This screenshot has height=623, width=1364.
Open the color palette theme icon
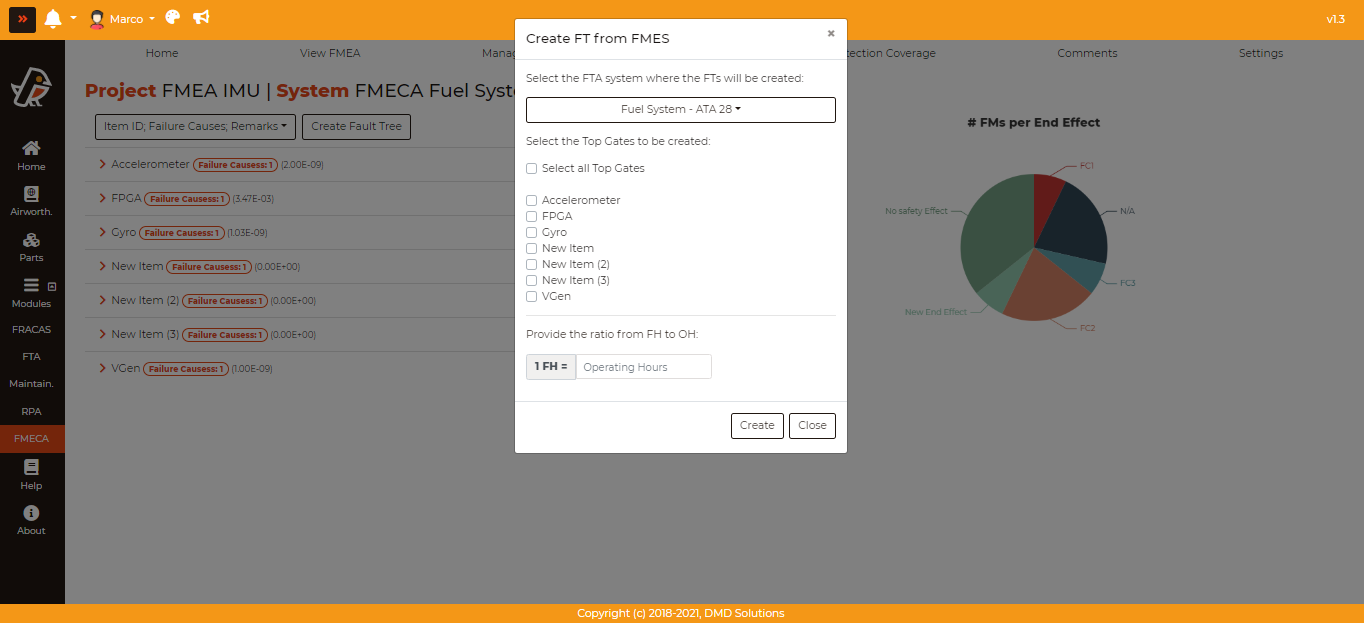click(173, 18)
